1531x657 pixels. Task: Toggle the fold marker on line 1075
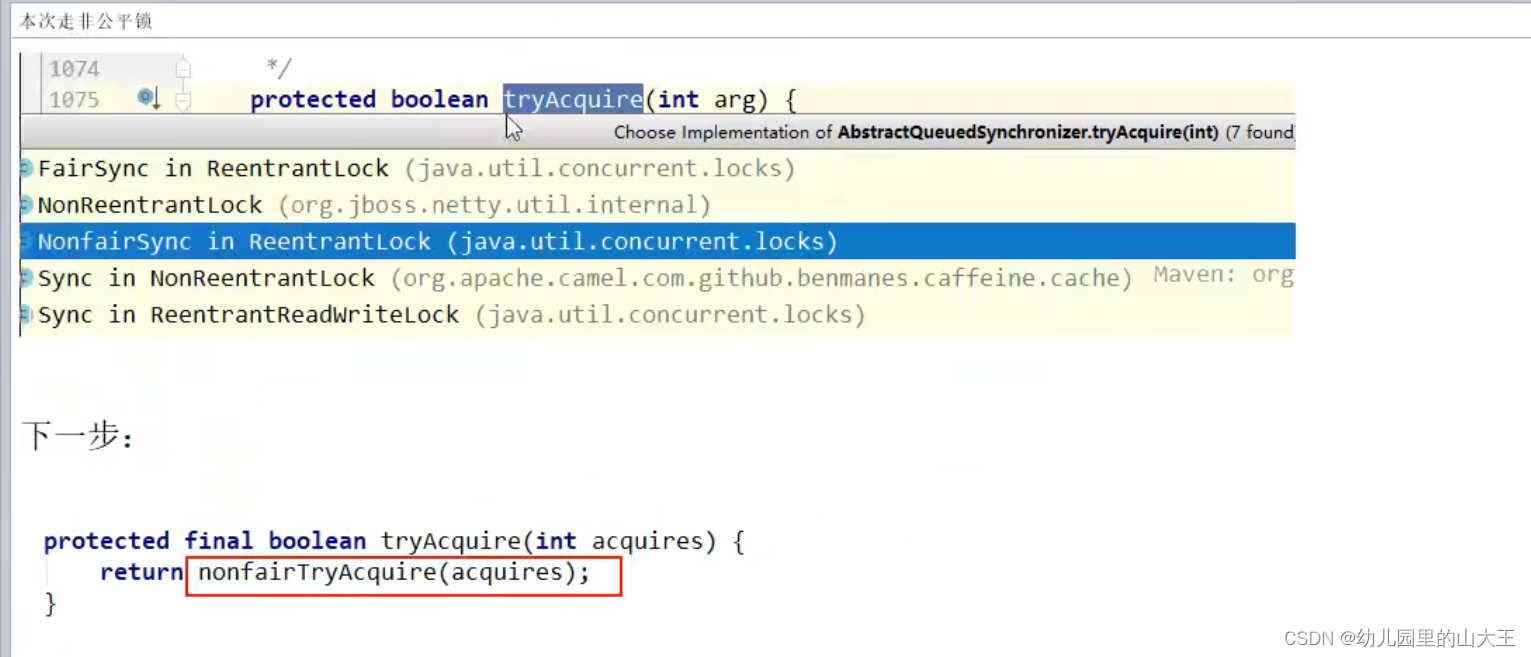[183, 100]
